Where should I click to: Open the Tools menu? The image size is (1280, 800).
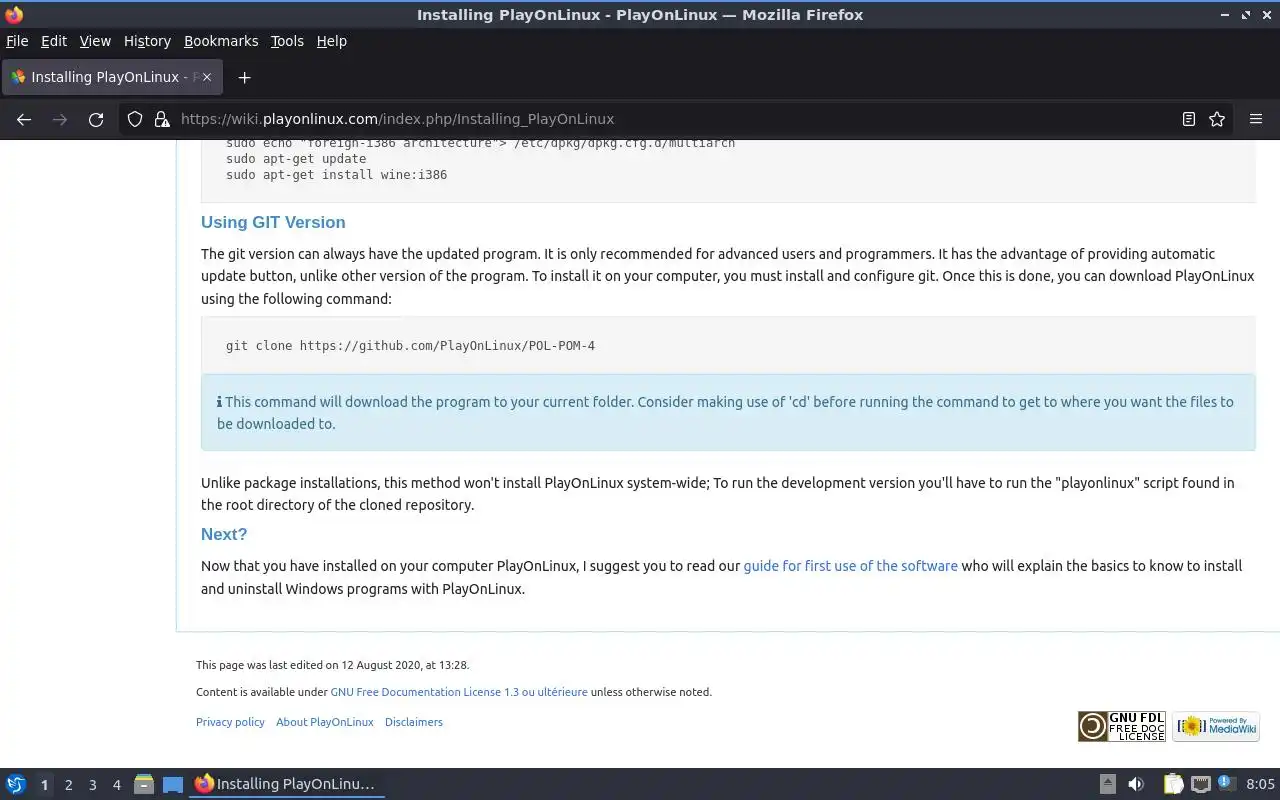pyautogui.click(x=287, y=41)
